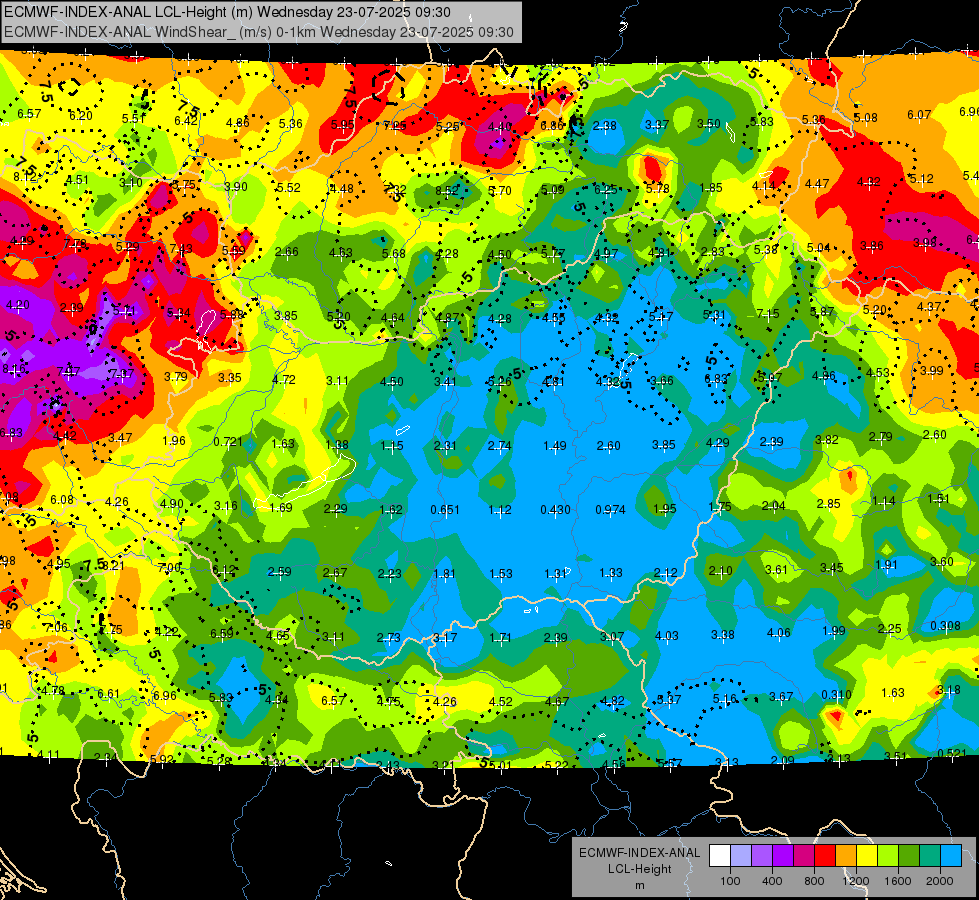Click the legend label '100'

click(x=730, y=881)
